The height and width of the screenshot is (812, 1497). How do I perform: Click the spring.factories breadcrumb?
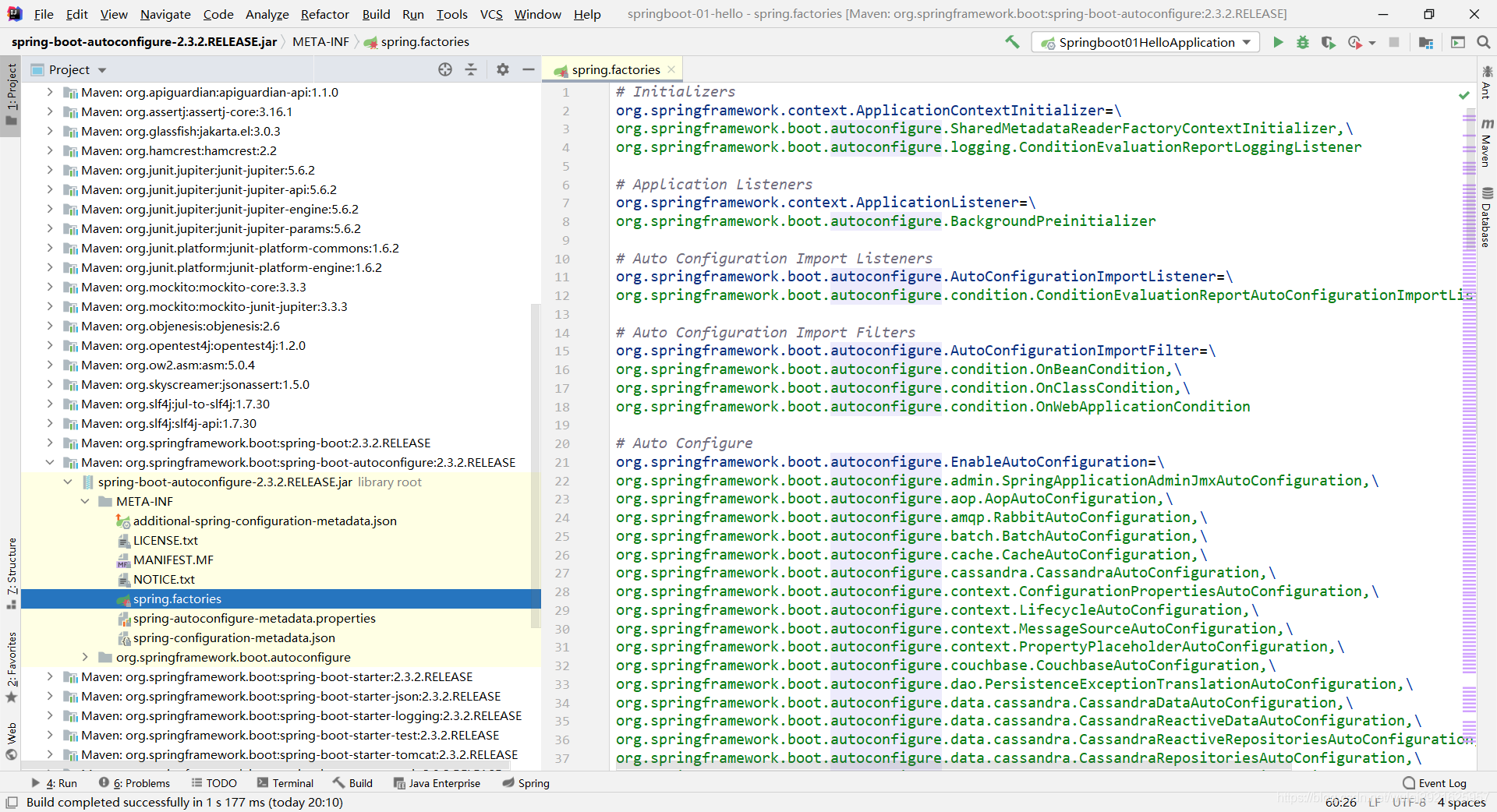[x=416, y=42]
